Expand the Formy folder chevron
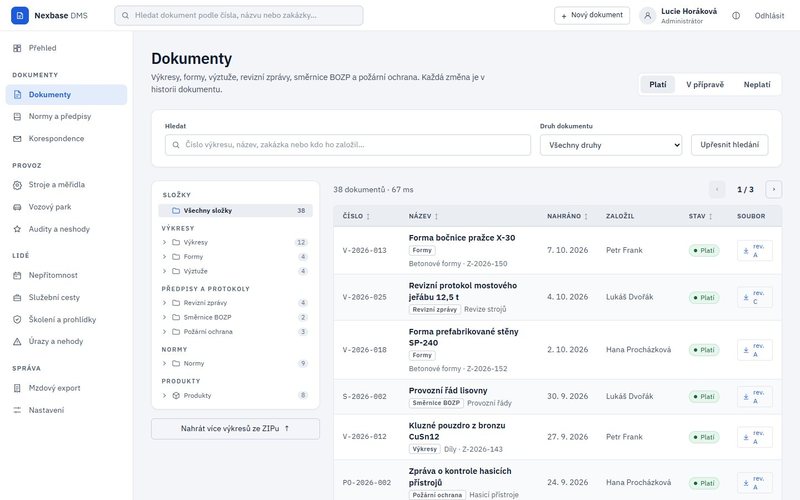 (164, 257)
